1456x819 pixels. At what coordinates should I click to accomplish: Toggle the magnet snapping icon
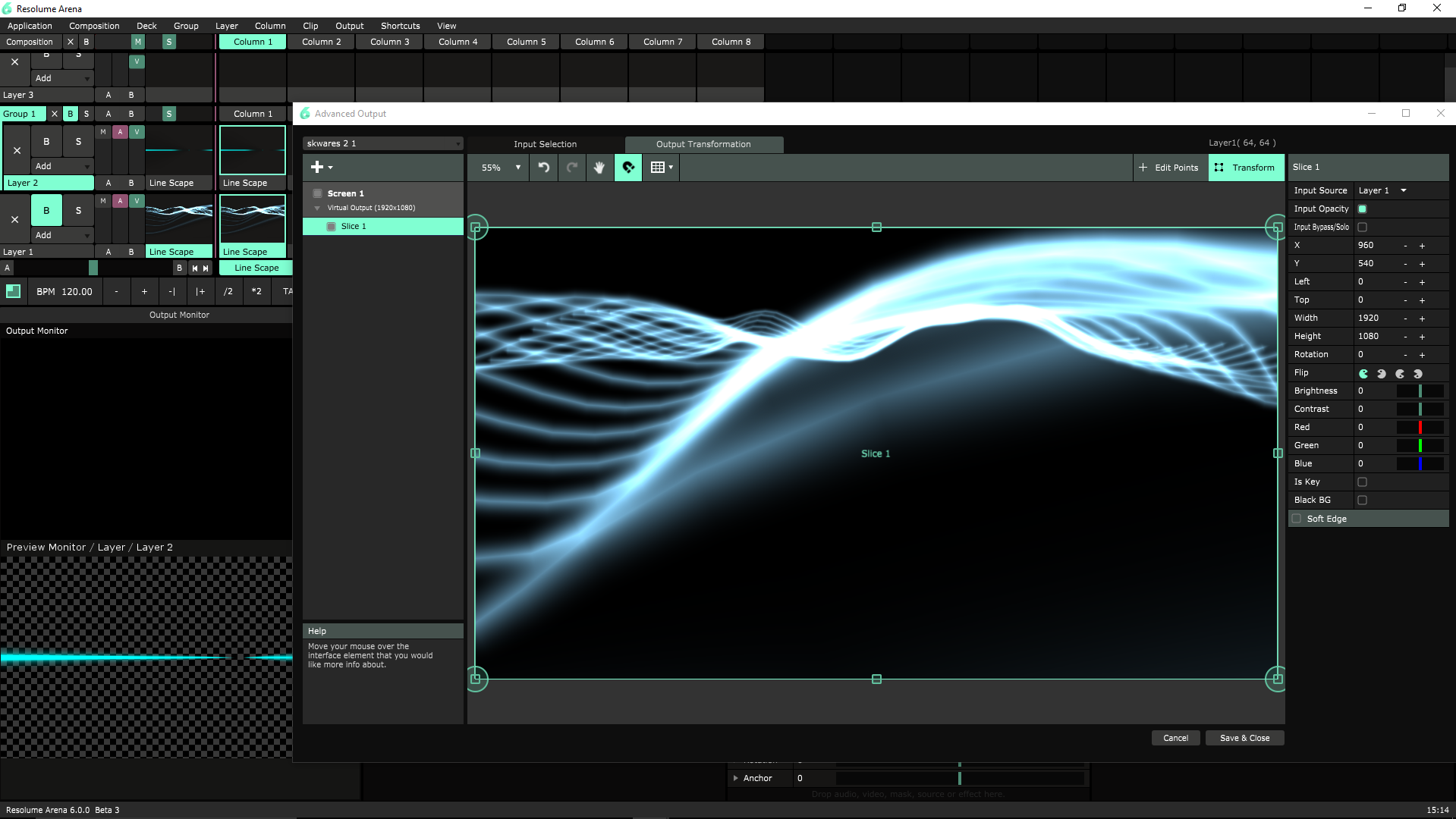tap(628, 168)
